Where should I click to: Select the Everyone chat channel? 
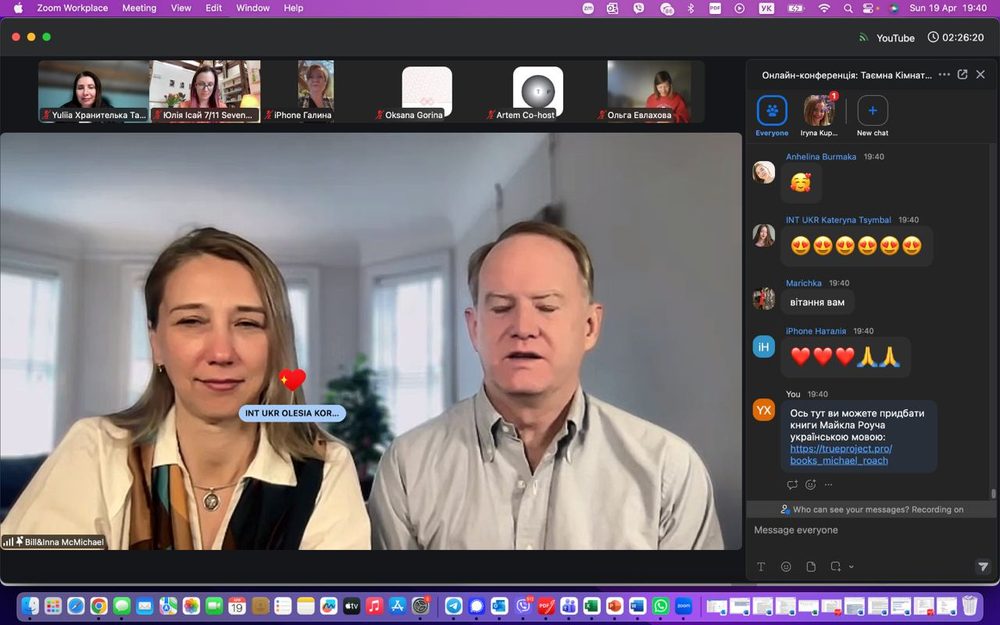(772, 116)
